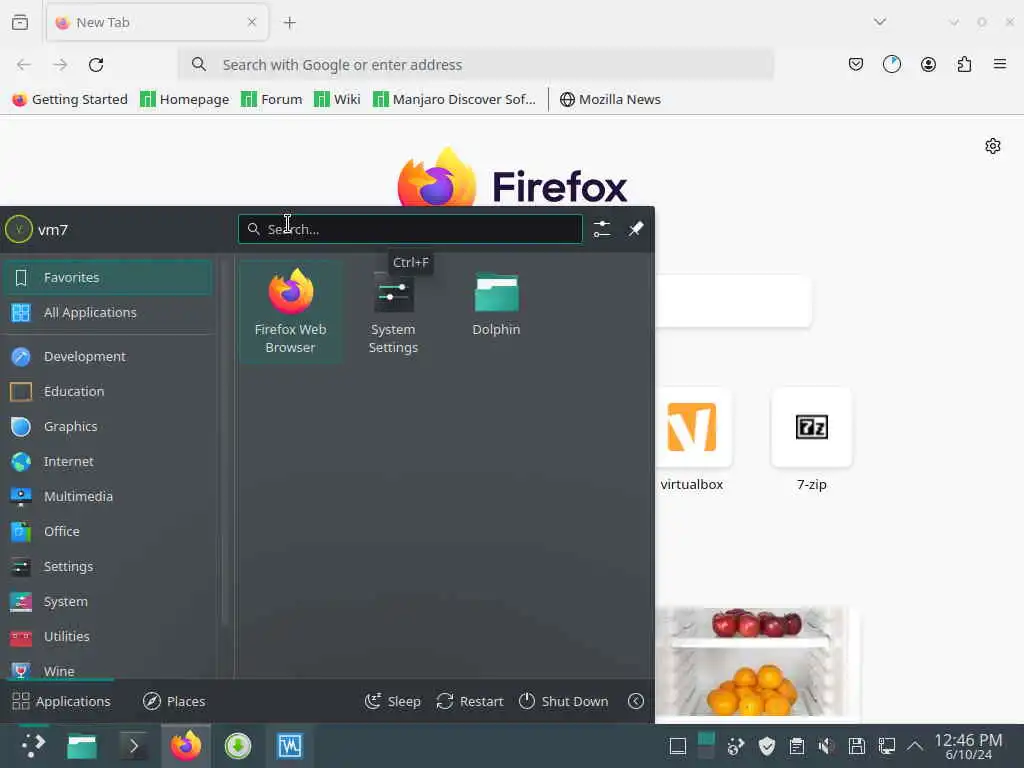Click Firefox address search bar

coord(477,65)
